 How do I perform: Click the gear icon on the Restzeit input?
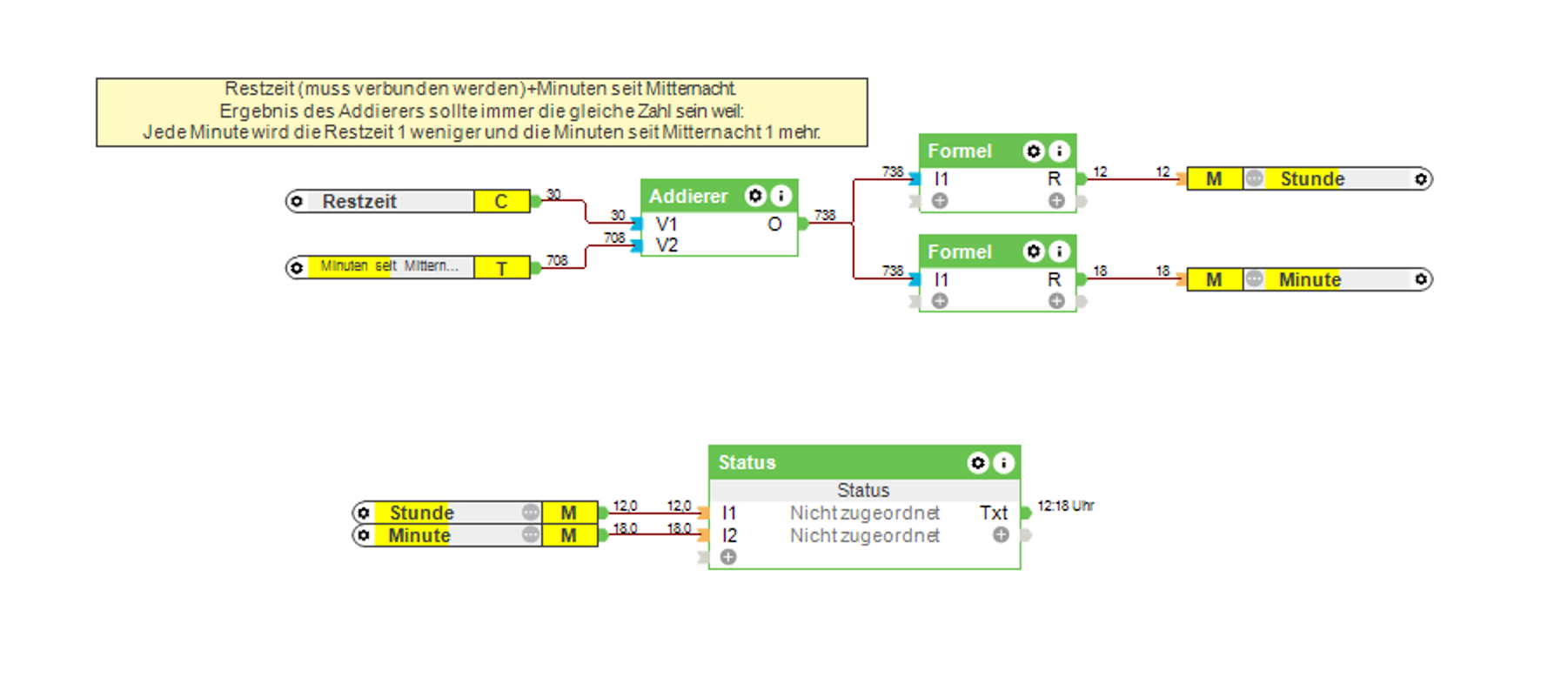pos(297,201)
